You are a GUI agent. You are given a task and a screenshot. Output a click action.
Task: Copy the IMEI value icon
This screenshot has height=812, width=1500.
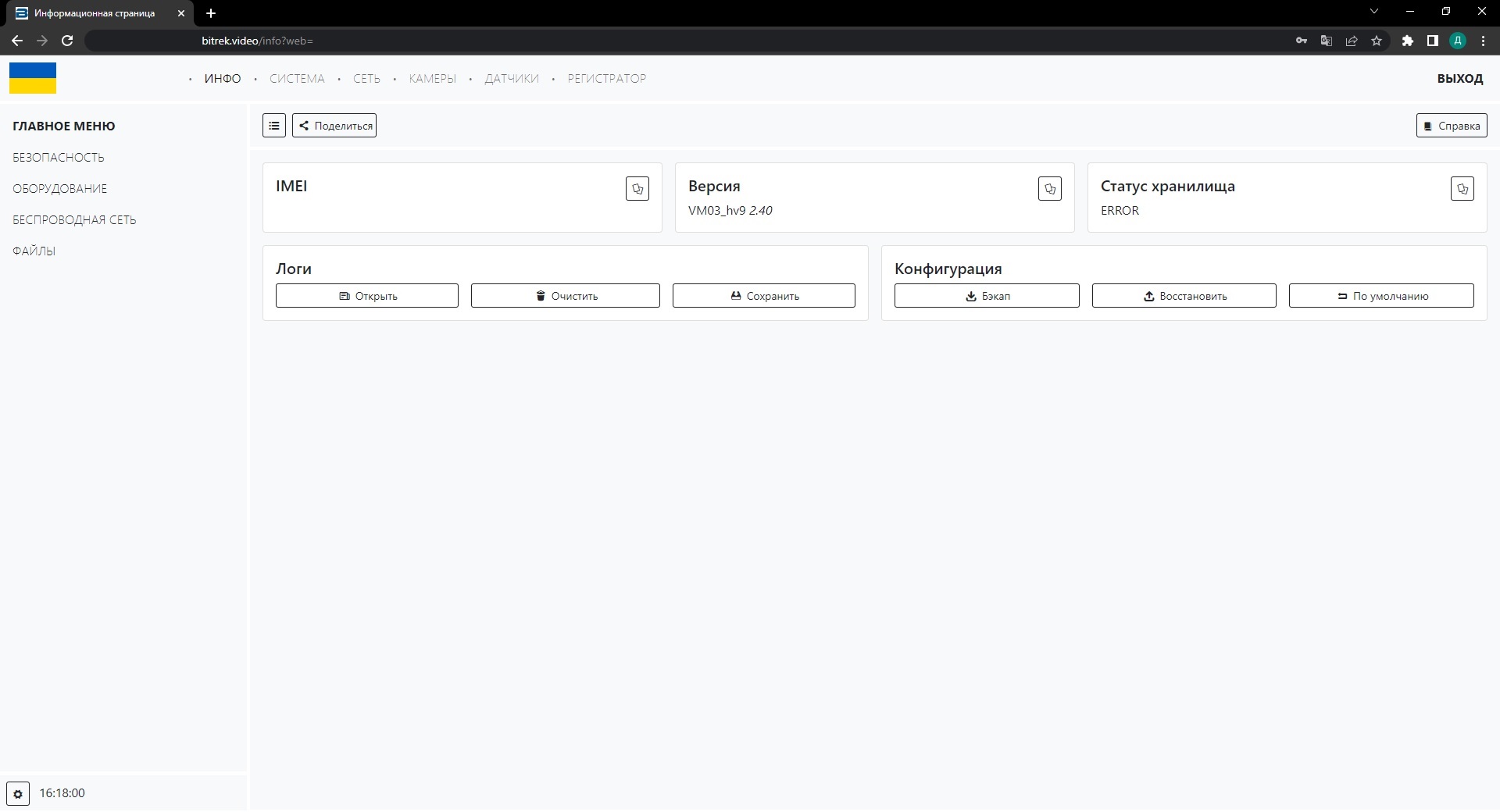pos(637,189)
